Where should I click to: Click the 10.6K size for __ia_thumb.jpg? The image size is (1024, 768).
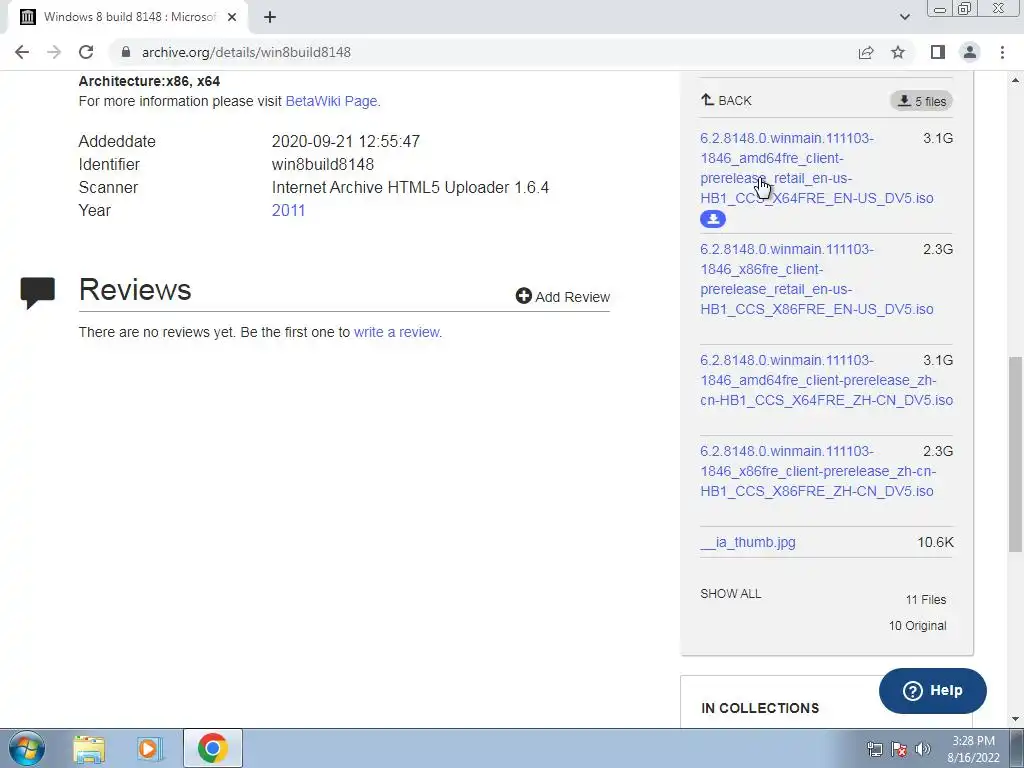[x=935, y=542]
